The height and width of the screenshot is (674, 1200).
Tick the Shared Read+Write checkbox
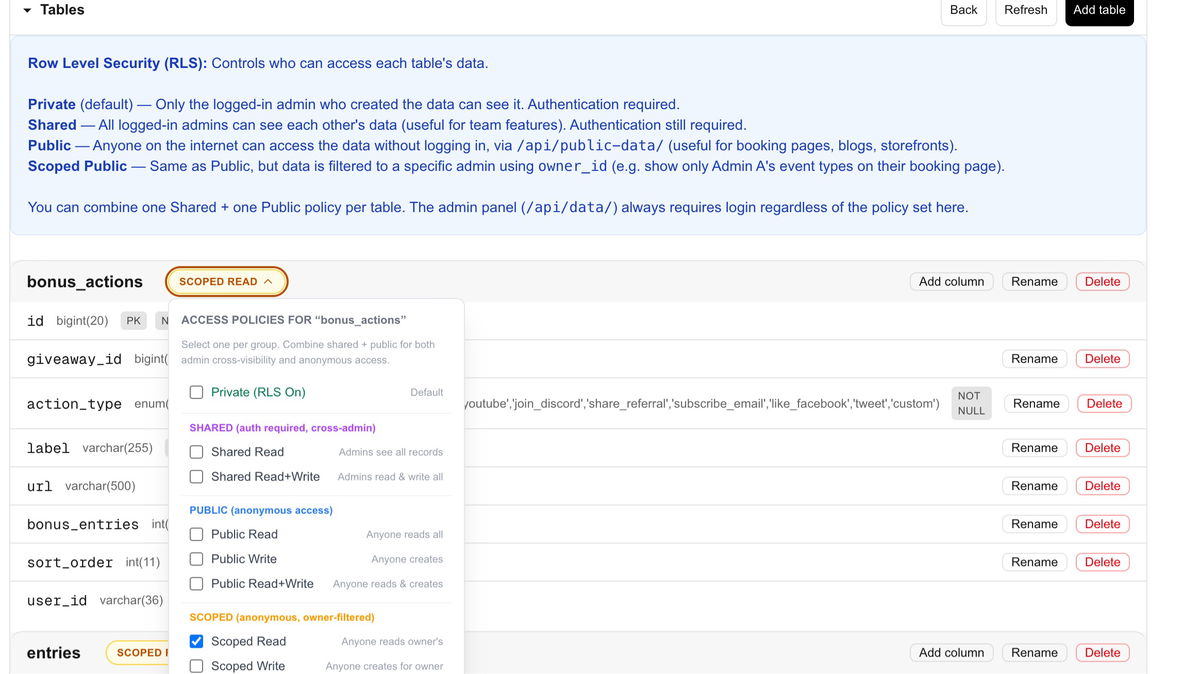(197, 477)
